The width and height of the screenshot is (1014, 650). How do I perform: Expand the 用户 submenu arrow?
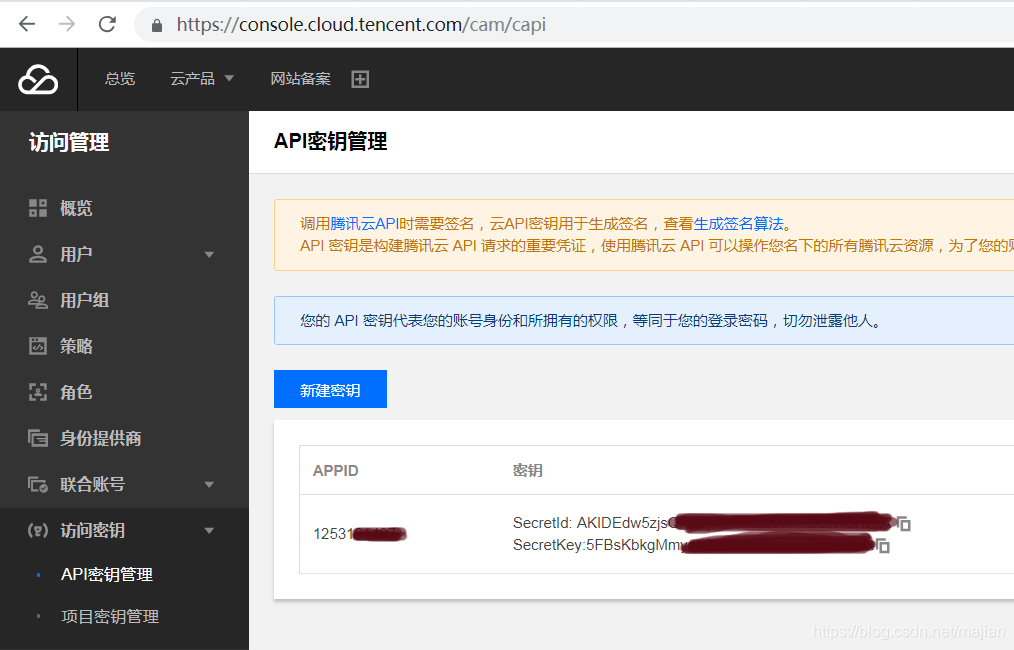(x=209, y=255)
